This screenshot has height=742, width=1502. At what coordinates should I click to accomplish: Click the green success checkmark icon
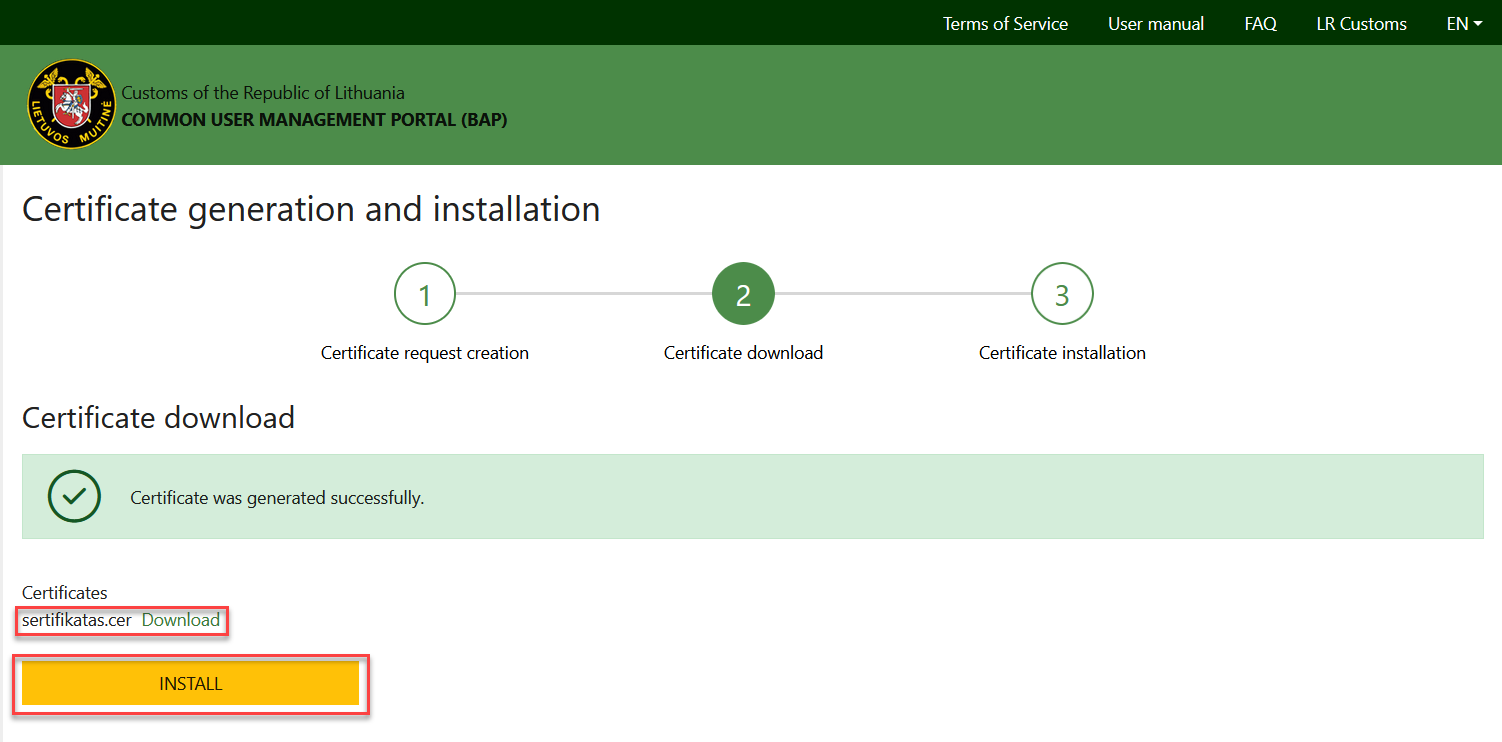click(x=75, y=496)
